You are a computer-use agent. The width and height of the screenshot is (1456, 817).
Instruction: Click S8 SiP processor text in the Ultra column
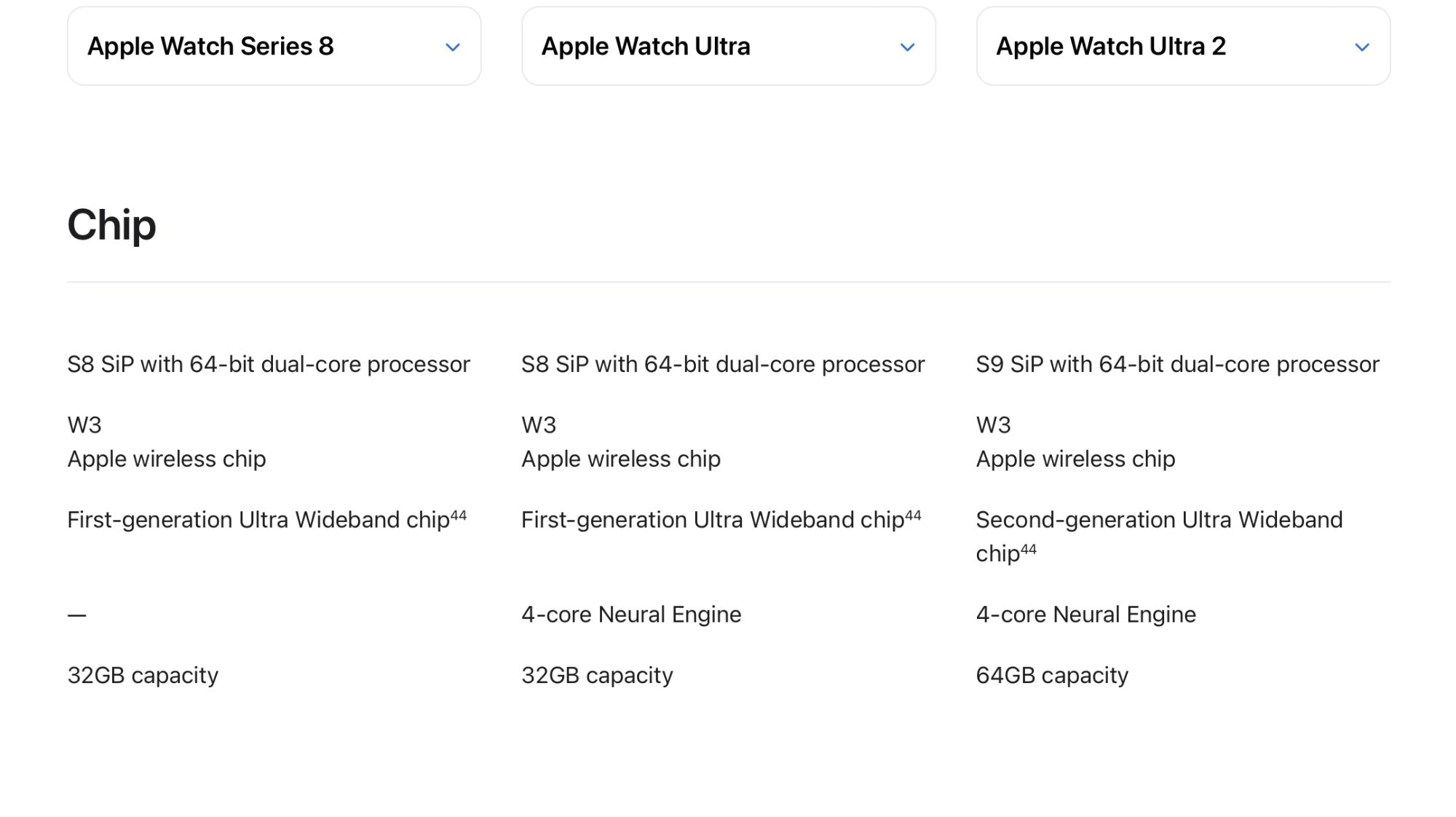[723, 364]
